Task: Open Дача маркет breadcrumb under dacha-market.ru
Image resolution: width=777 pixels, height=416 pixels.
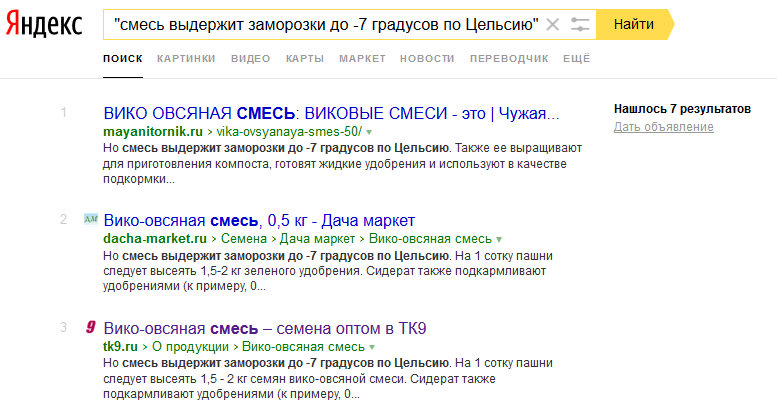Action: (317, 239)
